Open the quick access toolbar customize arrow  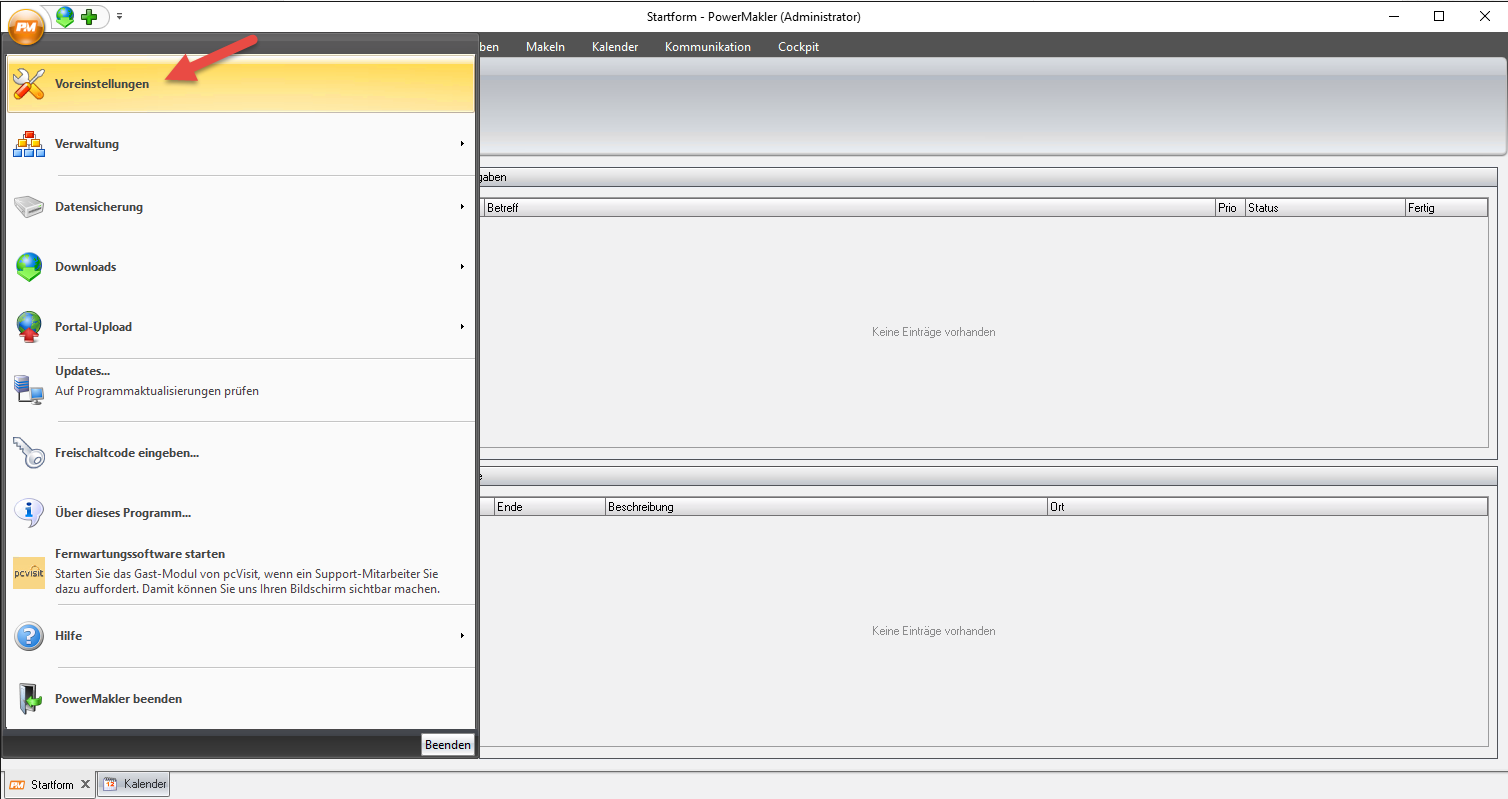(x=120, y=16)
